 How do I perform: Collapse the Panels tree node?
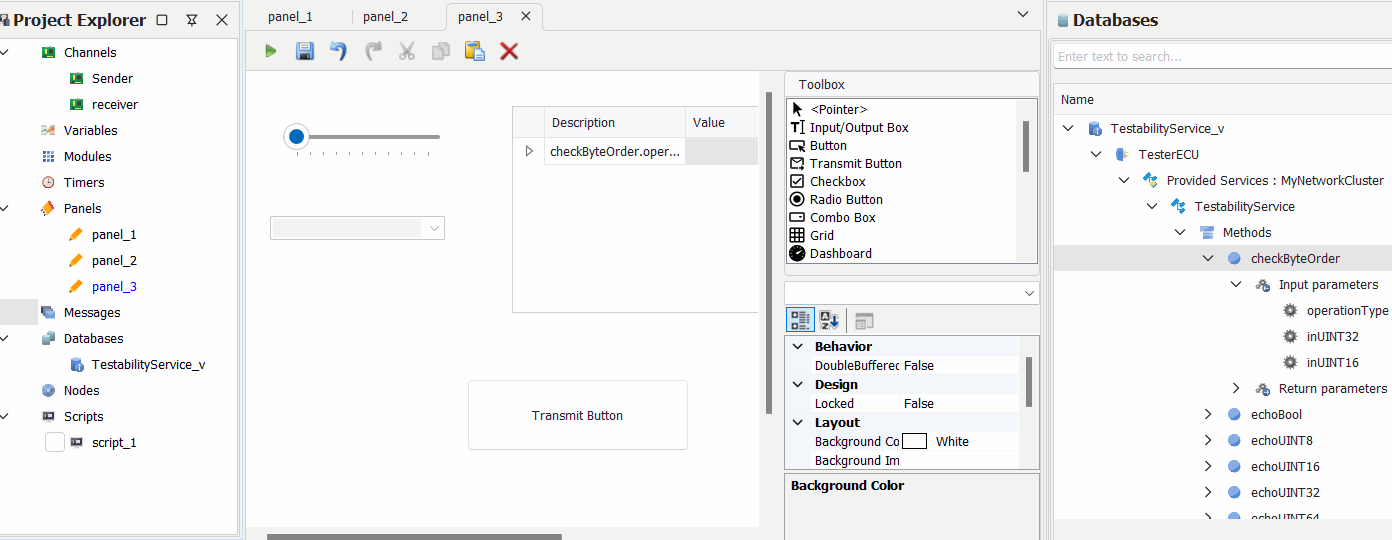coord(4,208)
